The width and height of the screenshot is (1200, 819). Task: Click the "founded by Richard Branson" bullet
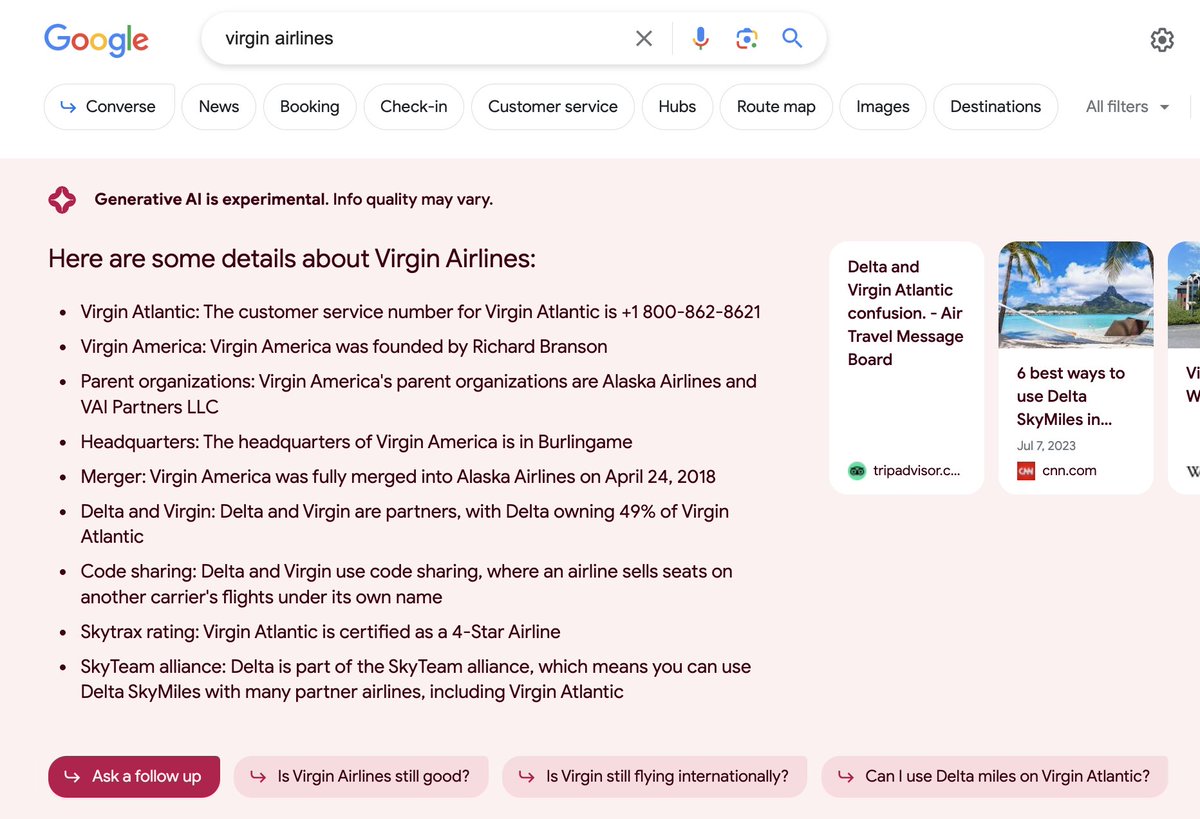(x=344, y=347)
